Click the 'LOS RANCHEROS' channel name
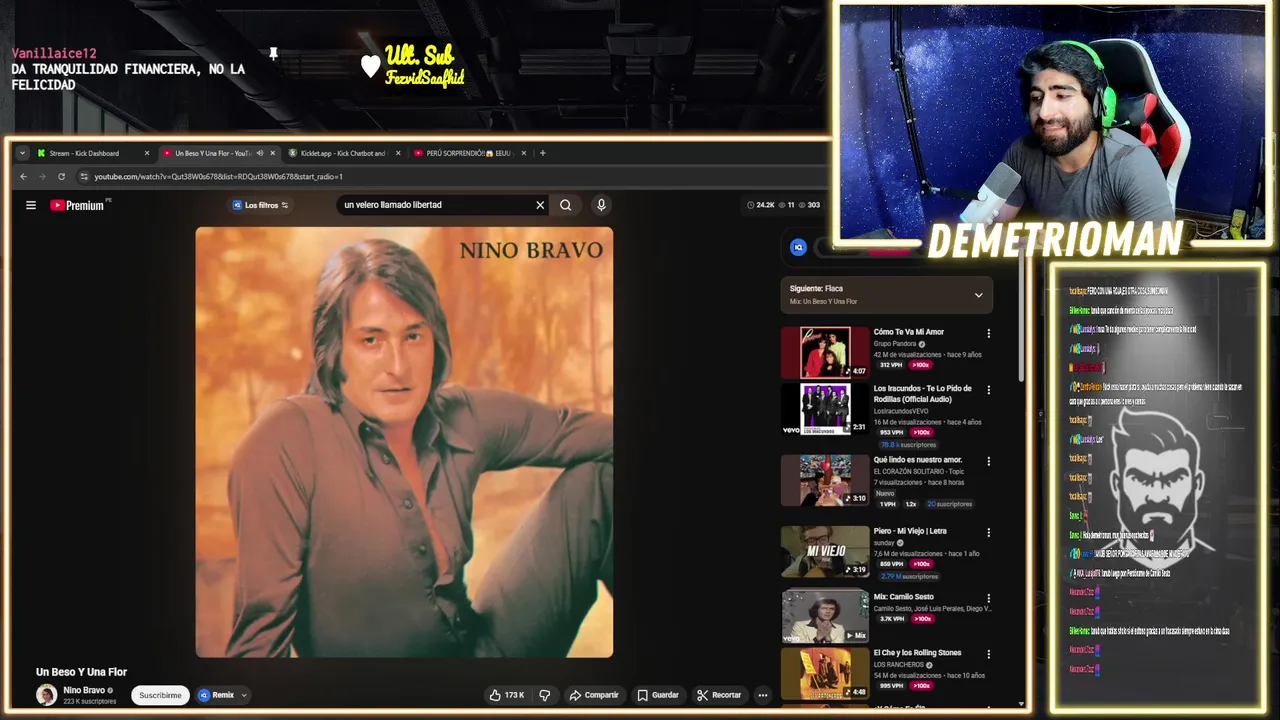The image size is (1280, 720). coord(898,665)
